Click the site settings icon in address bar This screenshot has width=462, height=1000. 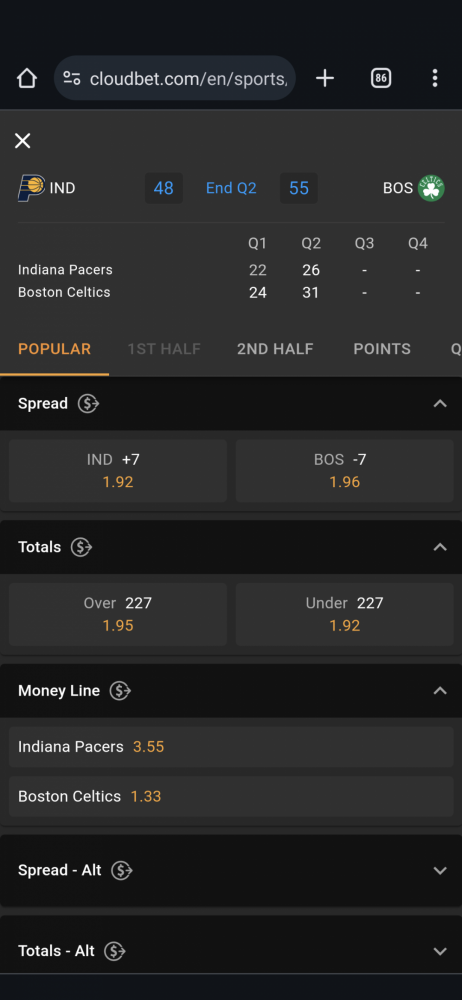click(72, 78)
